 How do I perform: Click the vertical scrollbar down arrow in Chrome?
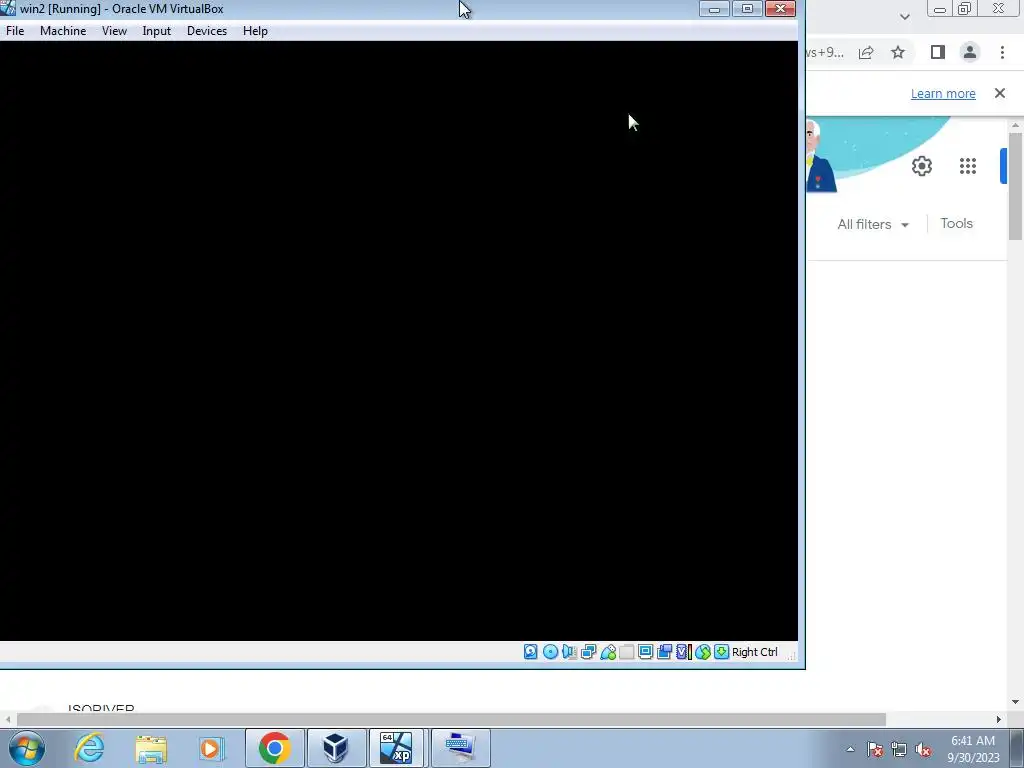tap(1015, 702)
